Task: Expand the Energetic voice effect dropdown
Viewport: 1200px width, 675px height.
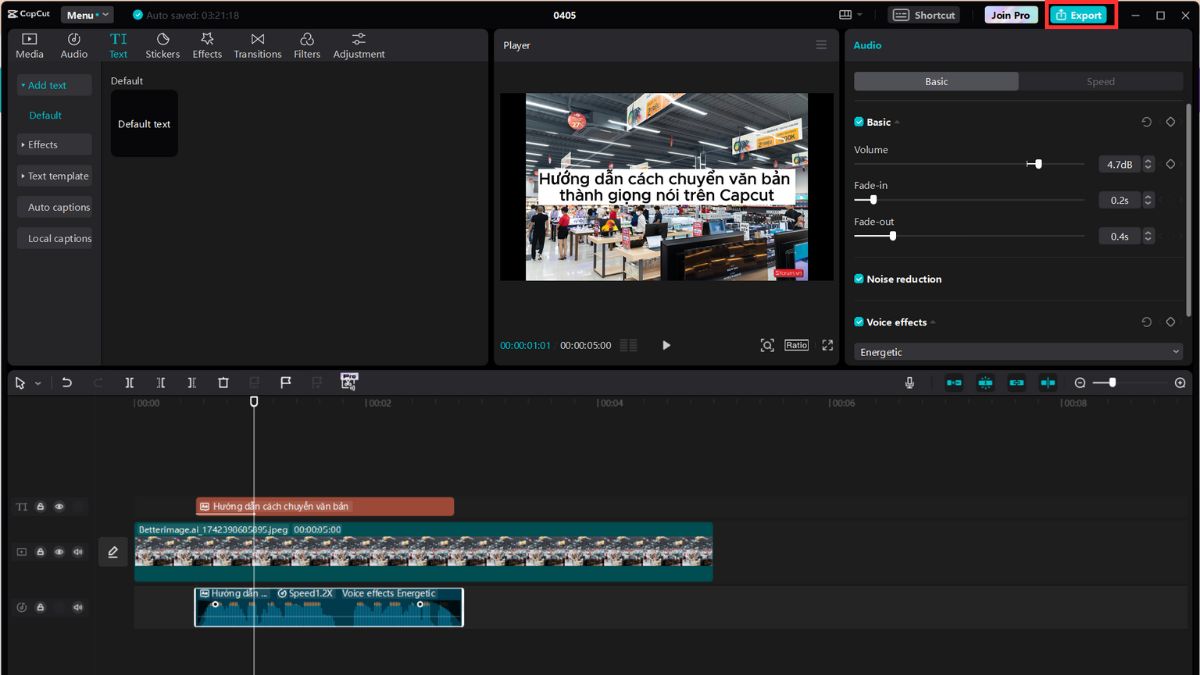Action: pyautogui.click(x=1018, y=352)
